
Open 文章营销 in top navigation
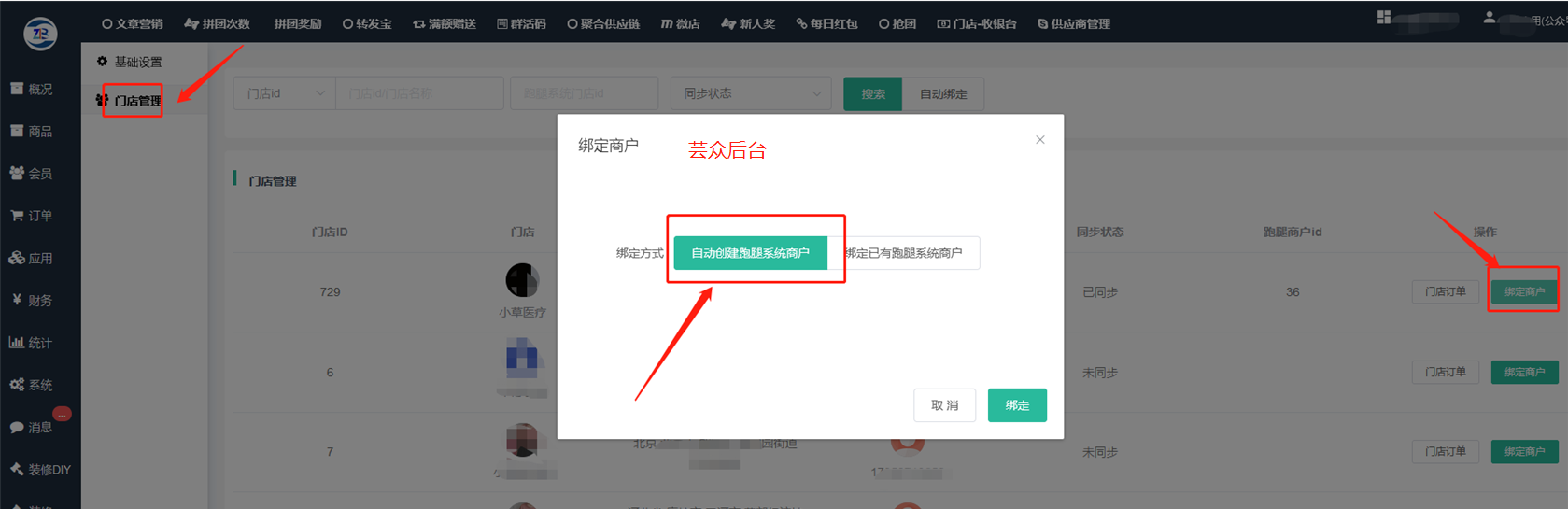coord(133,23)
